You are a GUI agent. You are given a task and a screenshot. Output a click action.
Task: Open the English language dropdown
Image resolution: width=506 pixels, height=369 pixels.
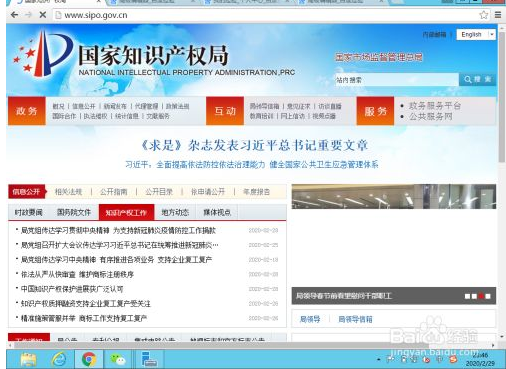tap(476, 34)
